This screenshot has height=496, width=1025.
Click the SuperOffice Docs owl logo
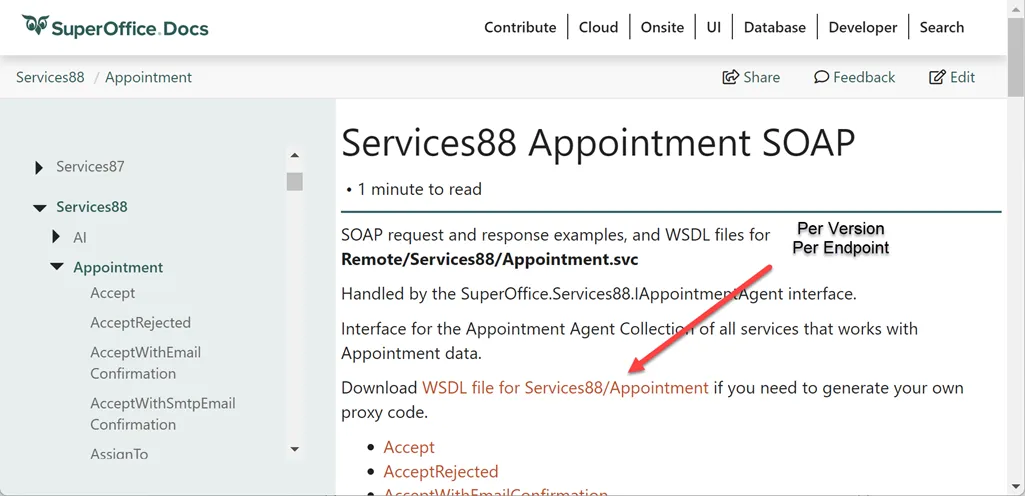(35, 25)
